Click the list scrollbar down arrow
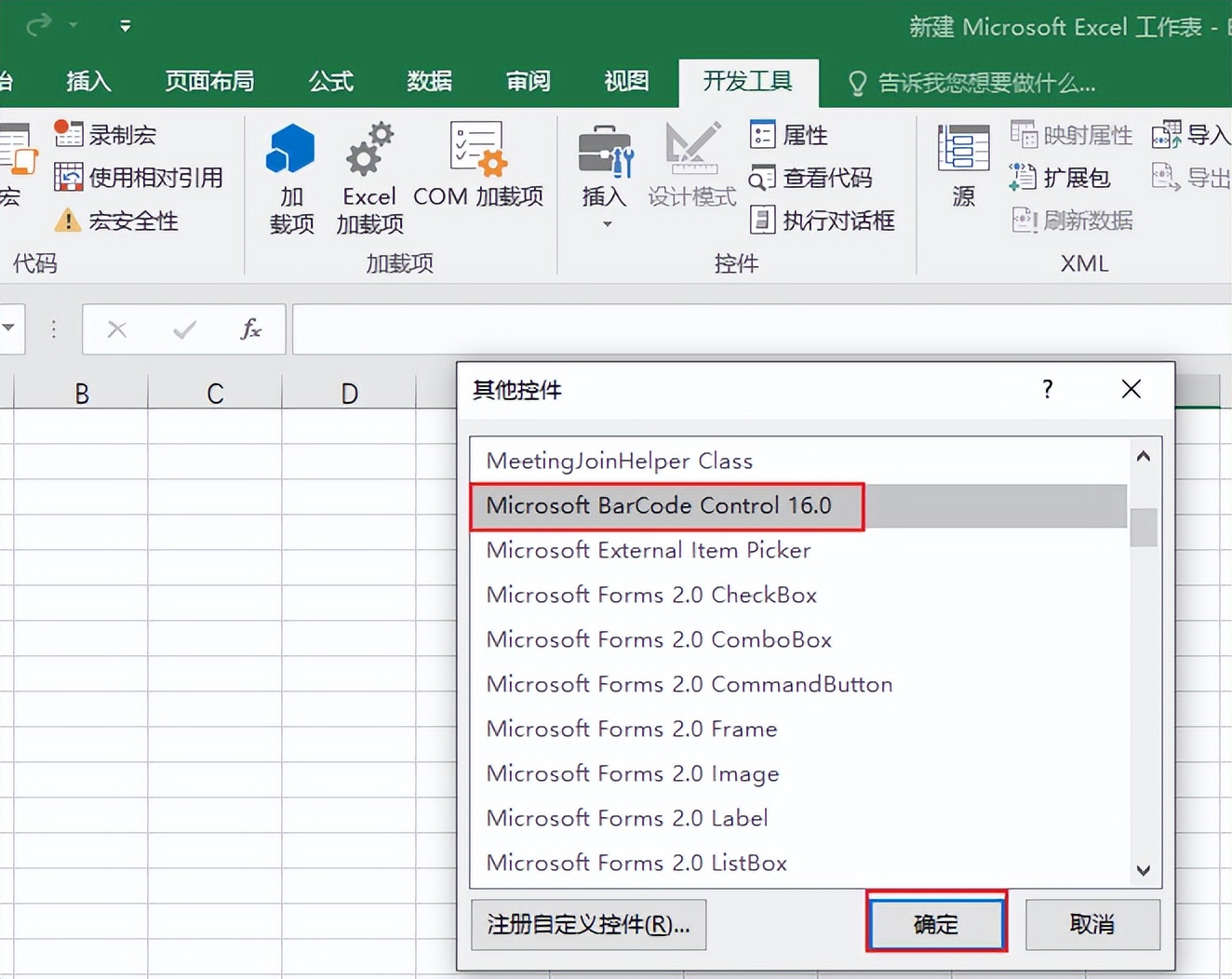The image size is (1232, 979). click(1144, 870)
